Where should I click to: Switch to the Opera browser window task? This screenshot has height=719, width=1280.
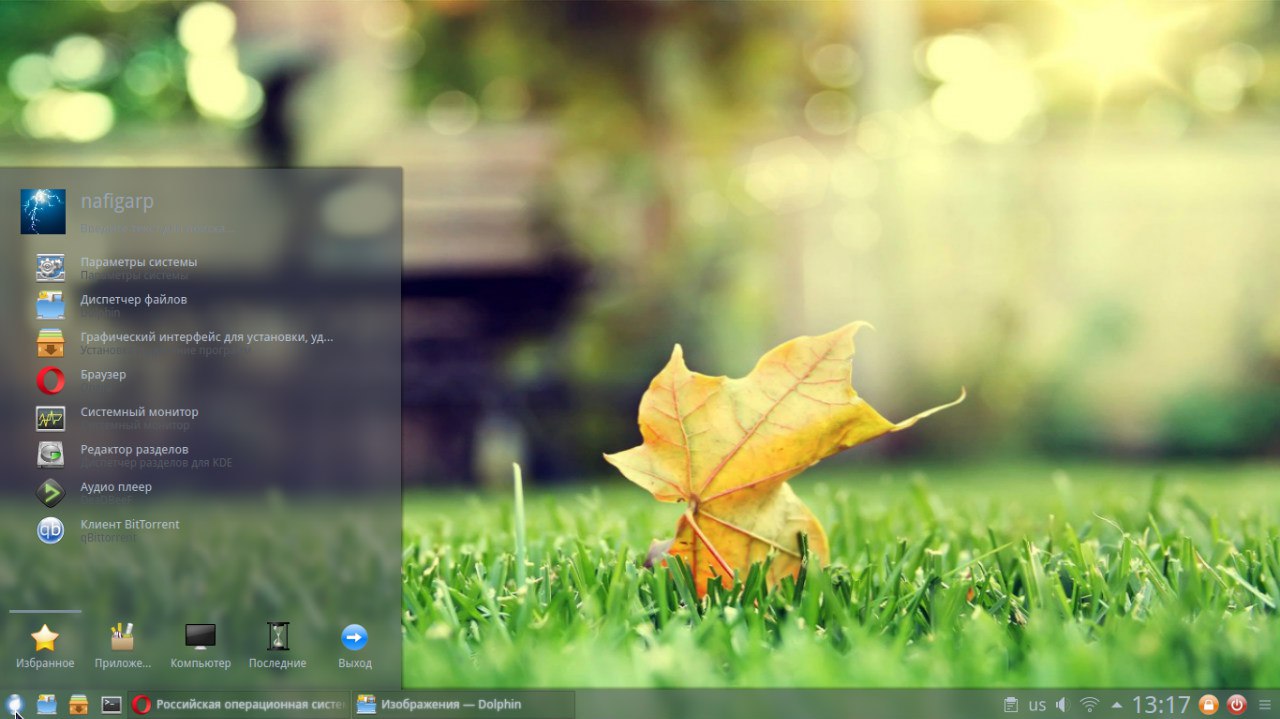[239, 705]
